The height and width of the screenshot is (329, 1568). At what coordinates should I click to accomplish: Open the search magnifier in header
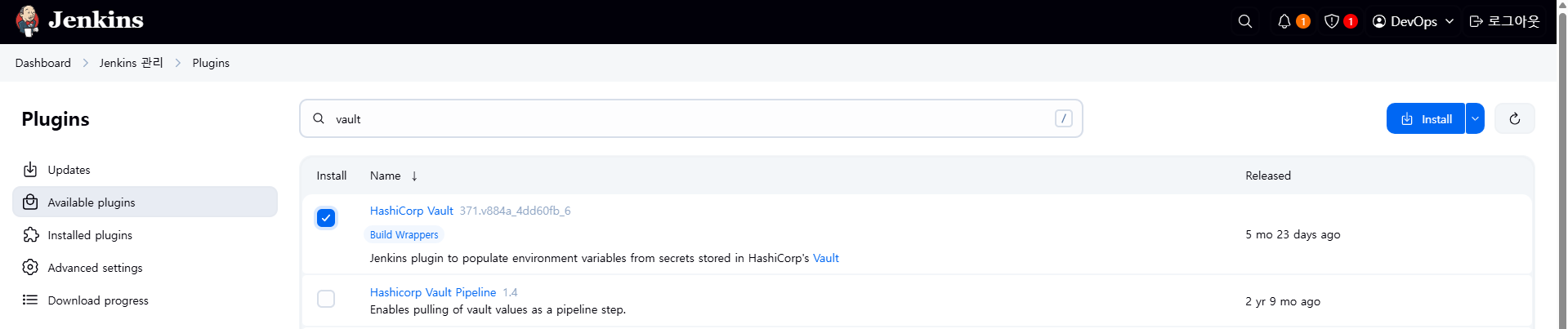1245,21
